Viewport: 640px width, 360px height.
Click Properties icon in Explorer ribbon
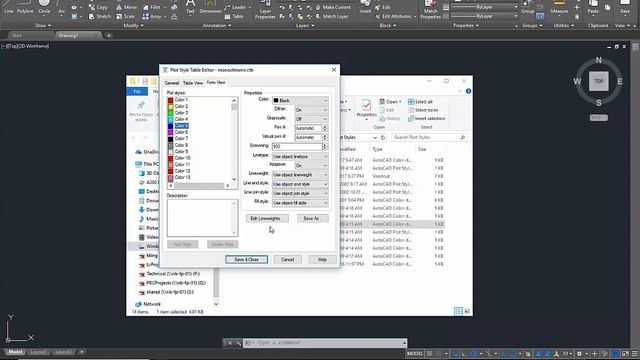pos(367,108)
